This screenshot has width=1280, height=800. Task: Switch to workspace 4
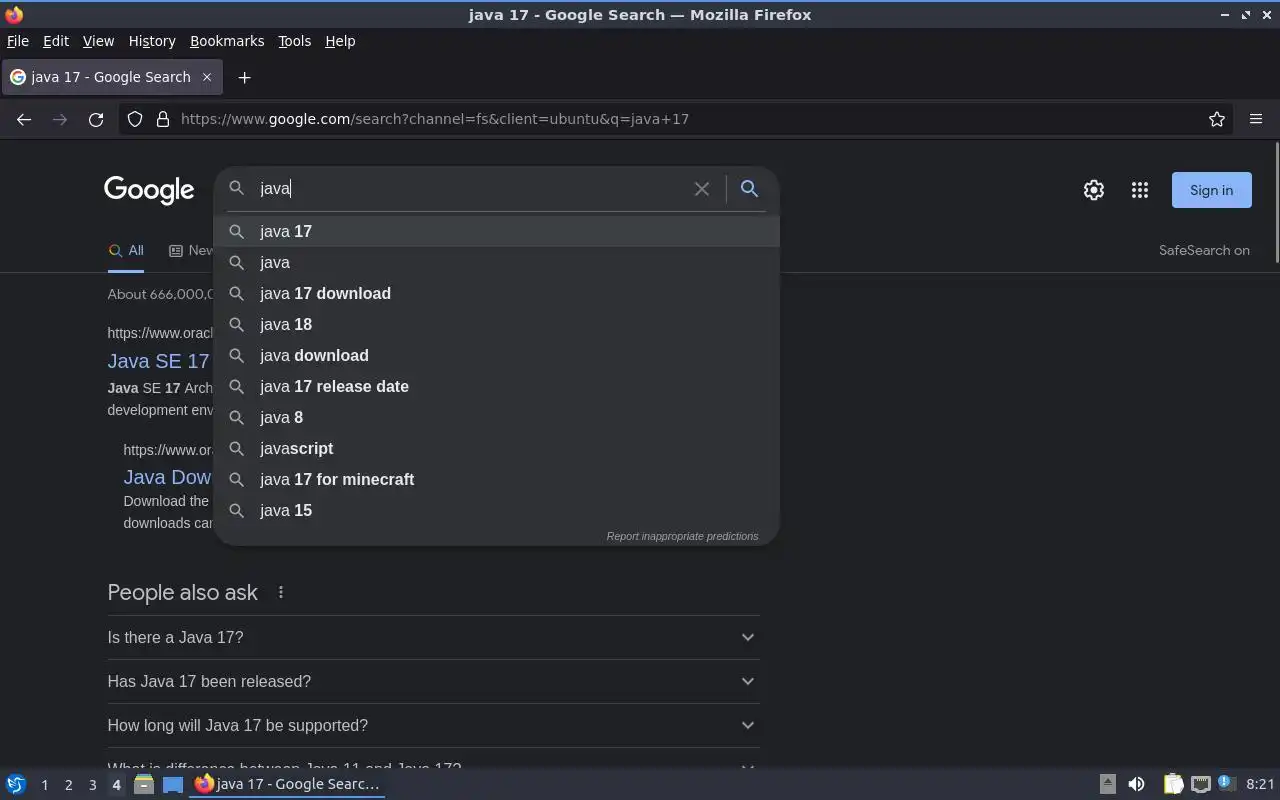click(x=116, y=785)
